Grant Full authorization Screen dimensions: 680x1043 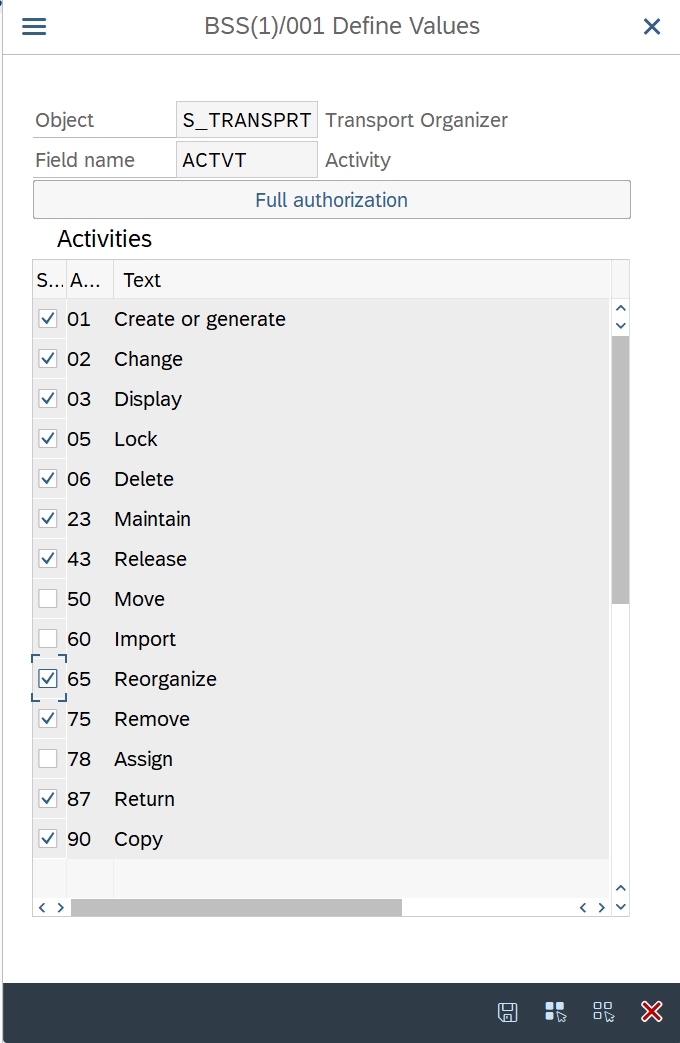pos(331,200)
